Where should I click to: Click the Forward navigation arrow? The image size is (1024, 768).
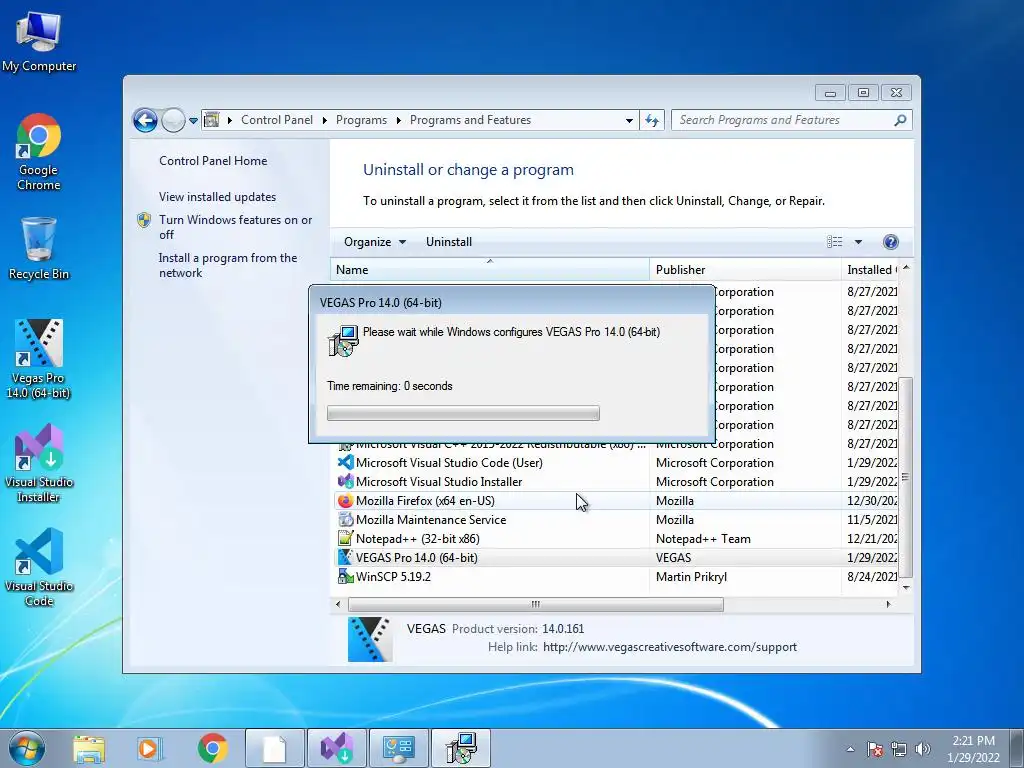(x=173, y=120)
